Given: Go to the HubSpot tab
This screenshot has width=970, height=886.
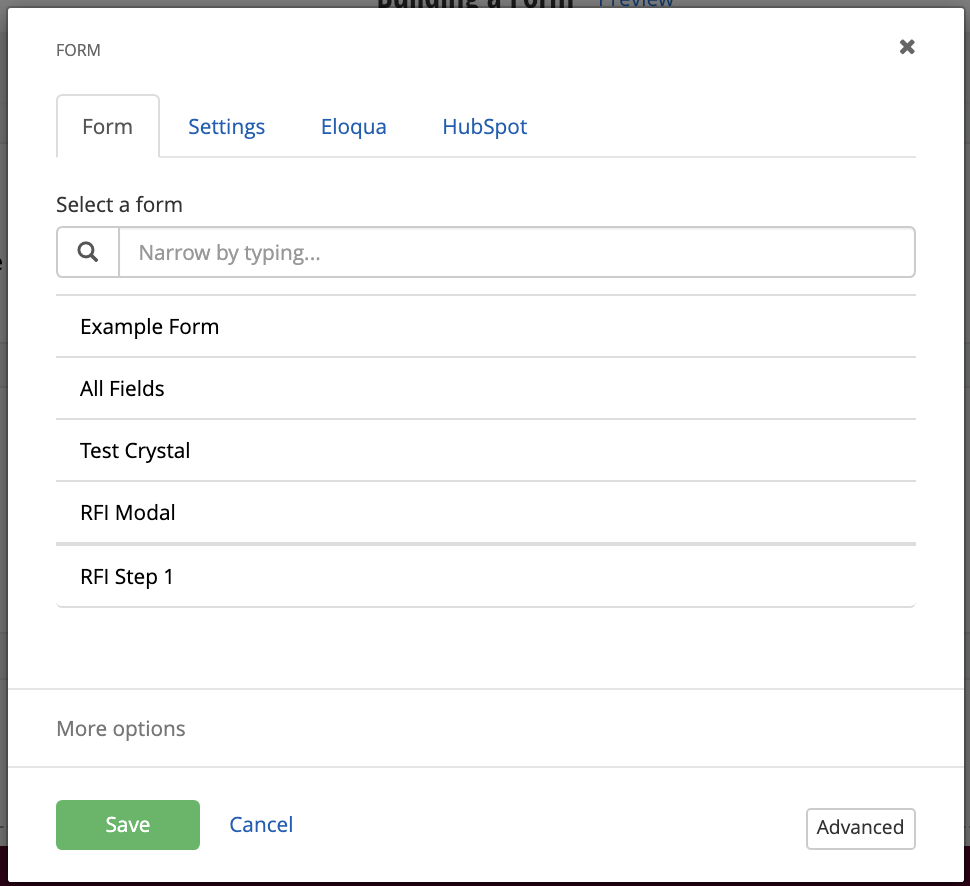Looking at the screenshot, I should [484, 127].
